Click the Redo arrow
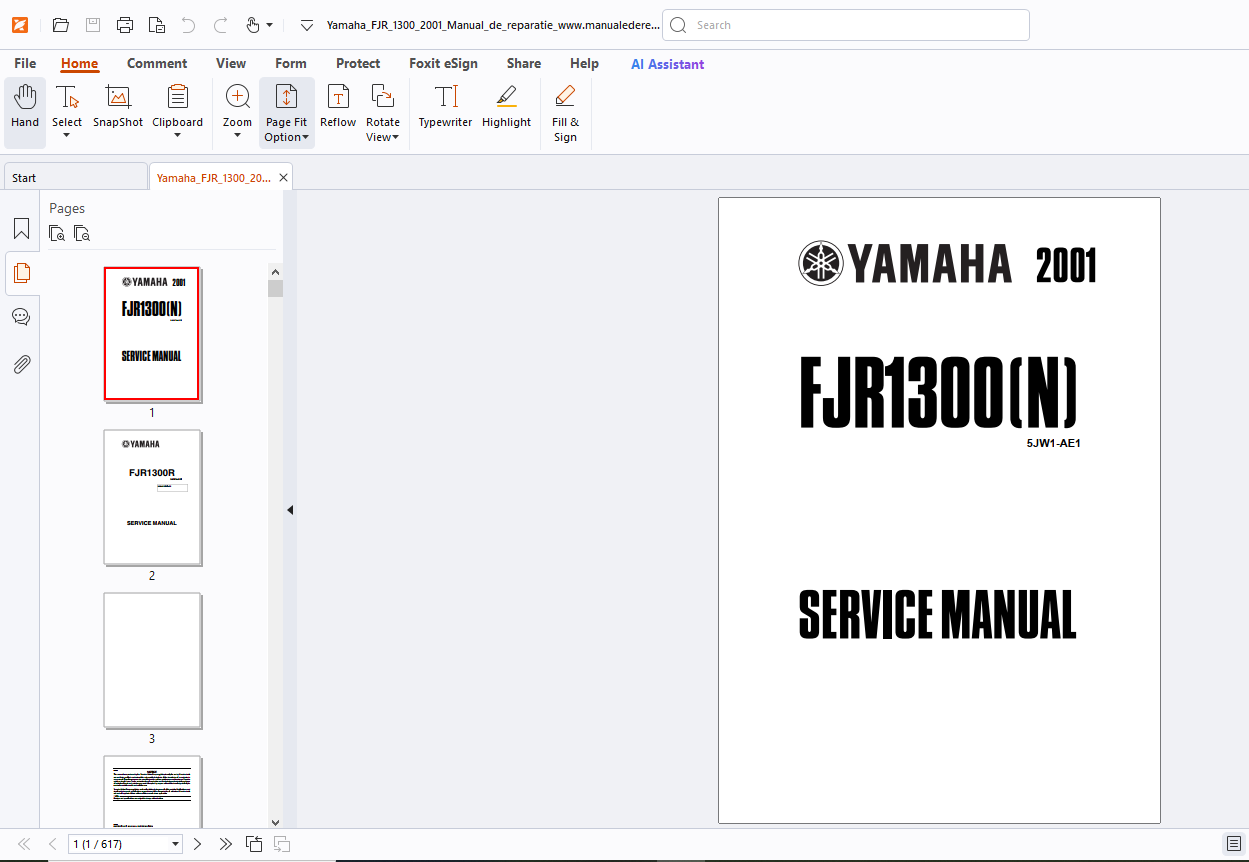Viewport: 1249px width, 862px height. tap(221, 25)
